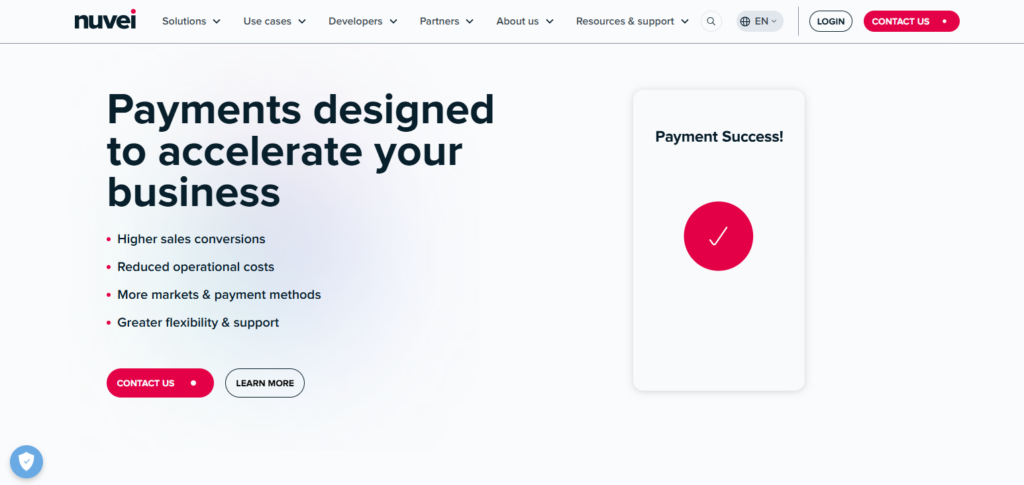Open the Partners menu

(x=447, y=21)
